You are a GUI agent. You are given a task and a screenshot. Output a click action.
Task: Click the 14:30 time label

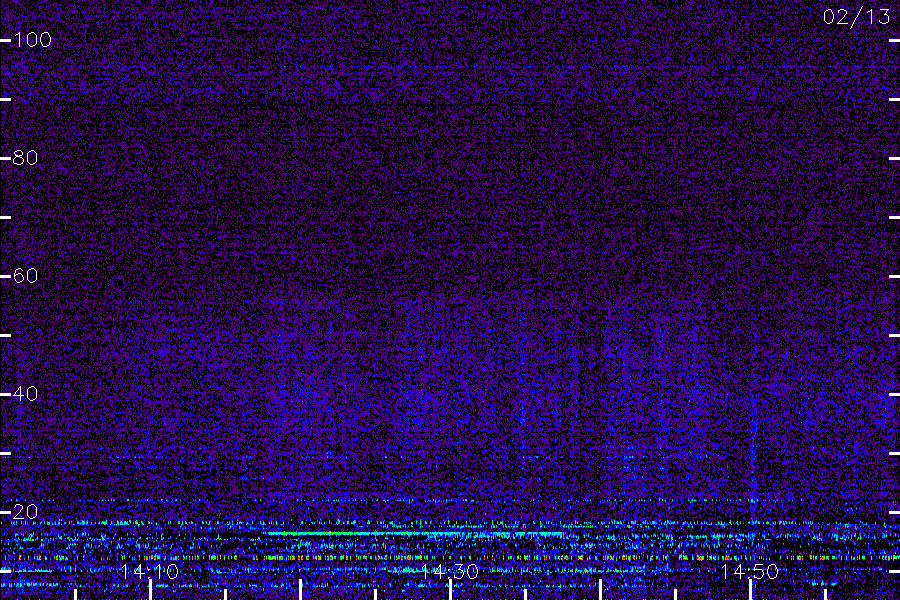(x=450, y=571)
